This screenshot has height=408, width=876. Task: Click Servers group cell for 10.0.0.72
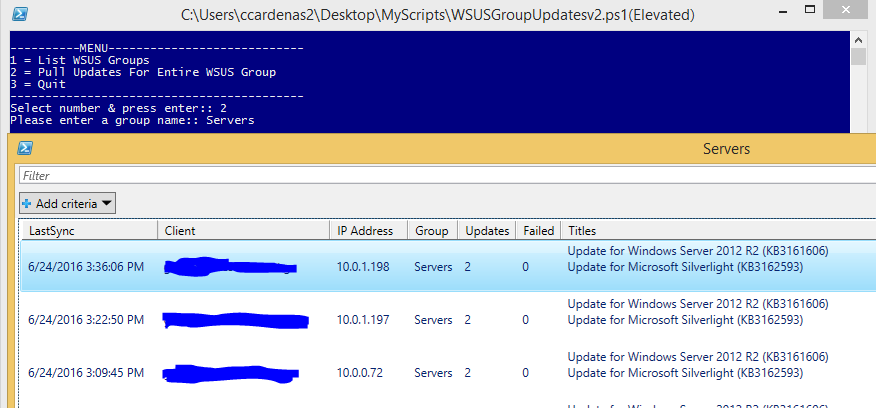tap(433, 372)
